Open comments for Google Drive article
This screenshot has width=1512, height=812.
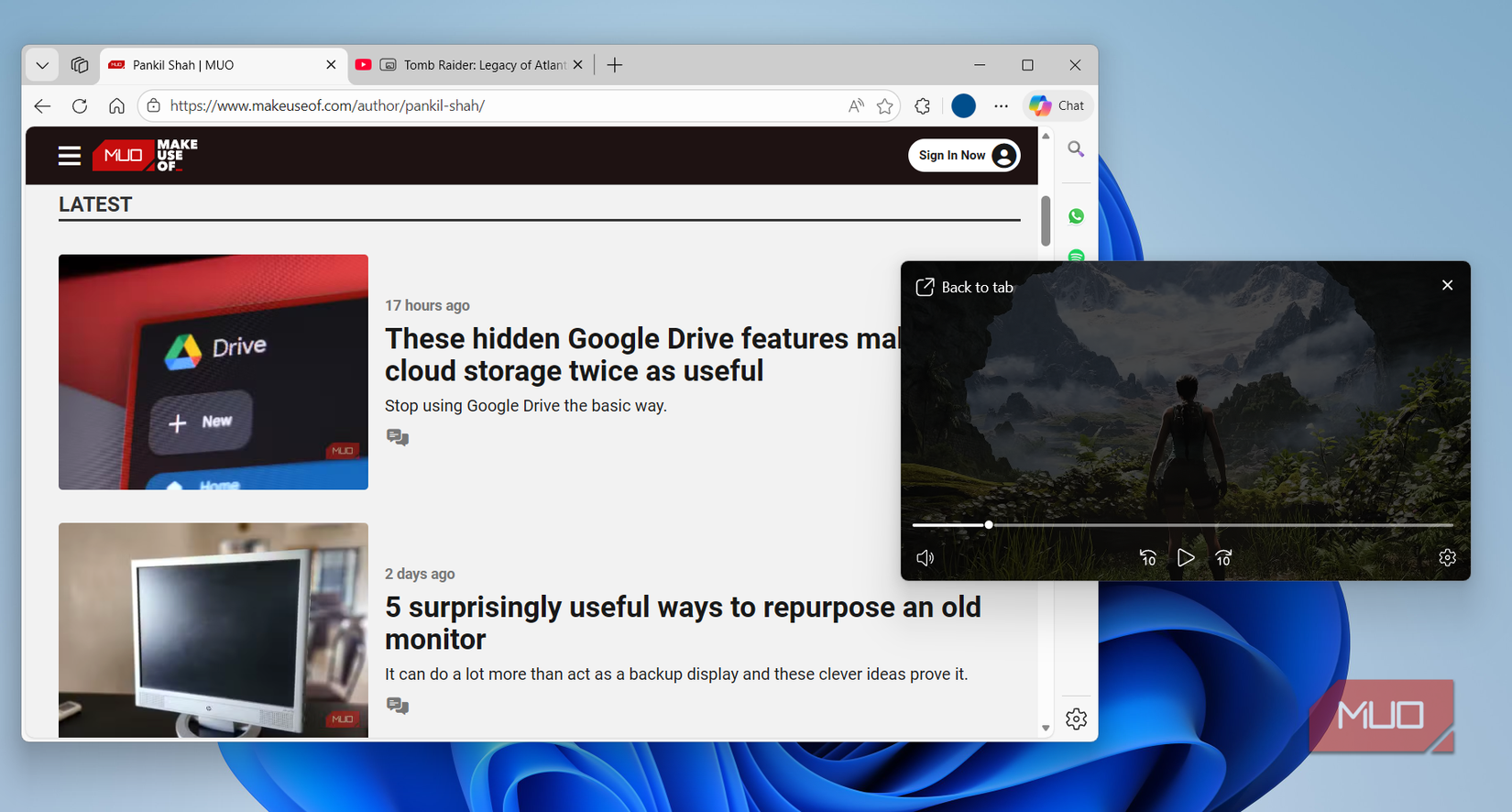point(398,437)
